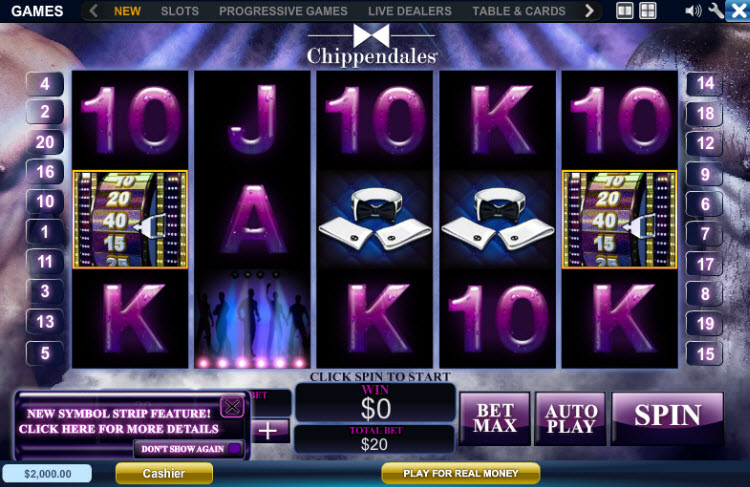Image resolution: width=750 pixels, height=487 pixels.
Task: Open the Live Dealers tab
Action: [x=409, y=11]
